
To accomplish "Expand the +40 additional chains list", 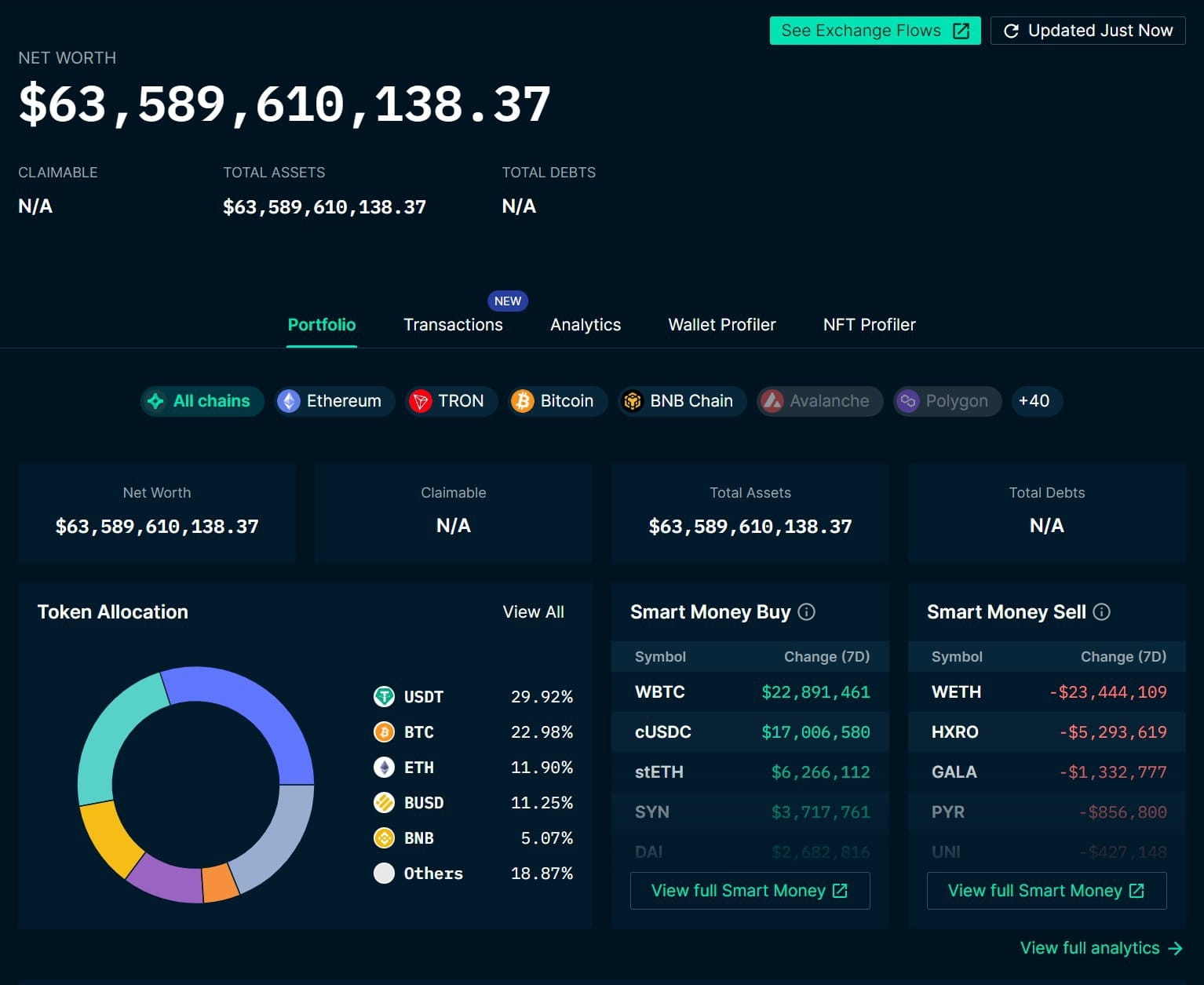I will (x=1036, y=401).
